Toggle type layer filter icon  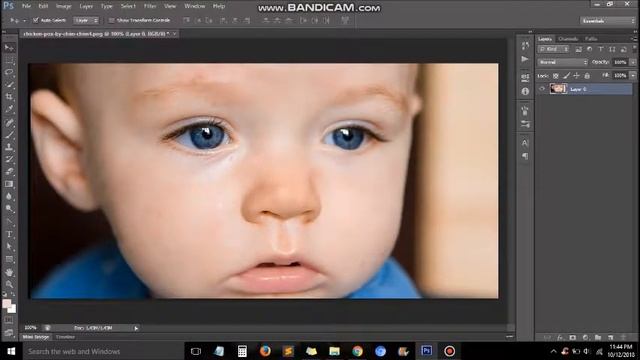(601, 49)
